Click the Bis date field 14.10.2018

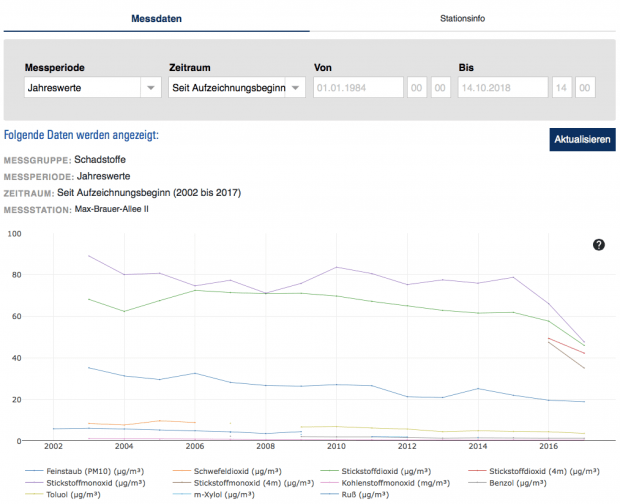click(502, 89)
